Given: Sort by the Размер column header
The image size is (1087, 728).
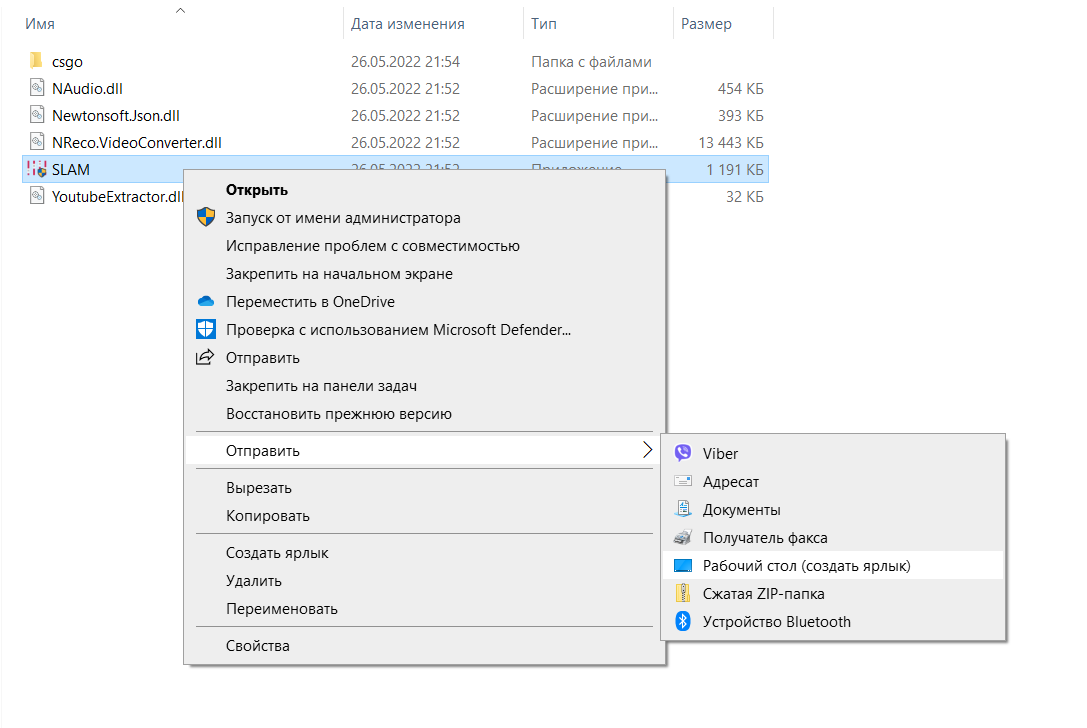Looking at the screenshot, I should click(706, 24).
